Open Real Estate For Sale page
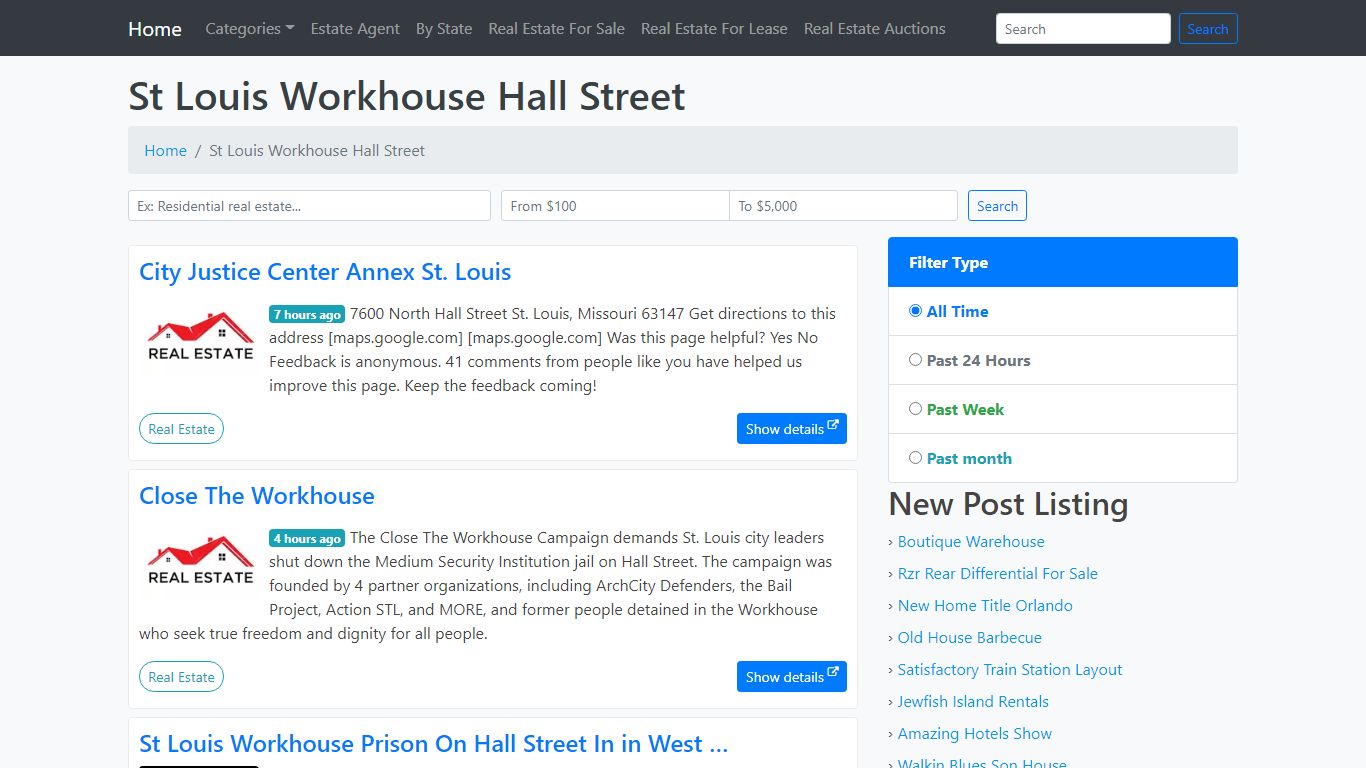This screenshot has width=1366, height=768. point(556,29)
